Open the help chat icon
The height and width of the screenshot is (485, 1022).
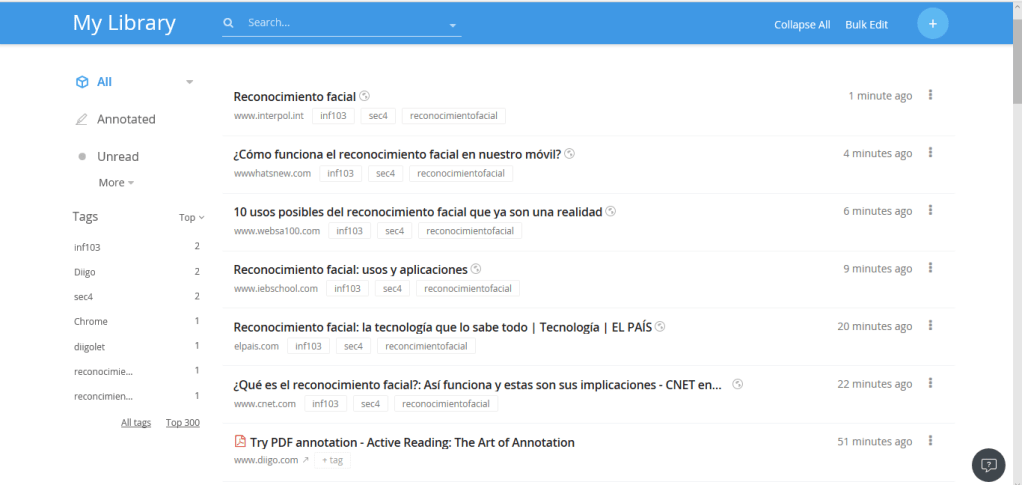(988, 465)
